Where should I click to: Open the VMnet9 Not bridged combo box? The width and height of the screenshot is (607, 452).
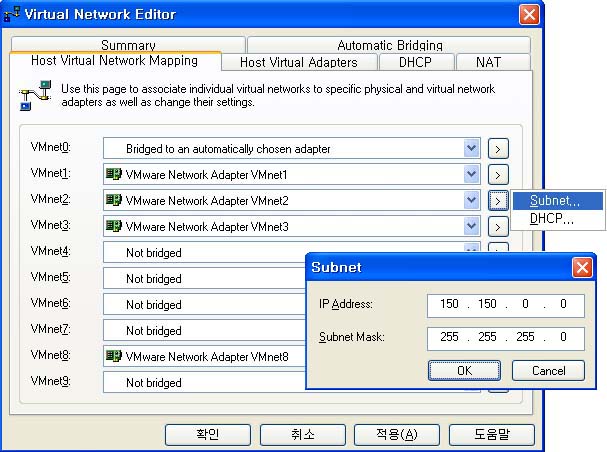[204, 382]
